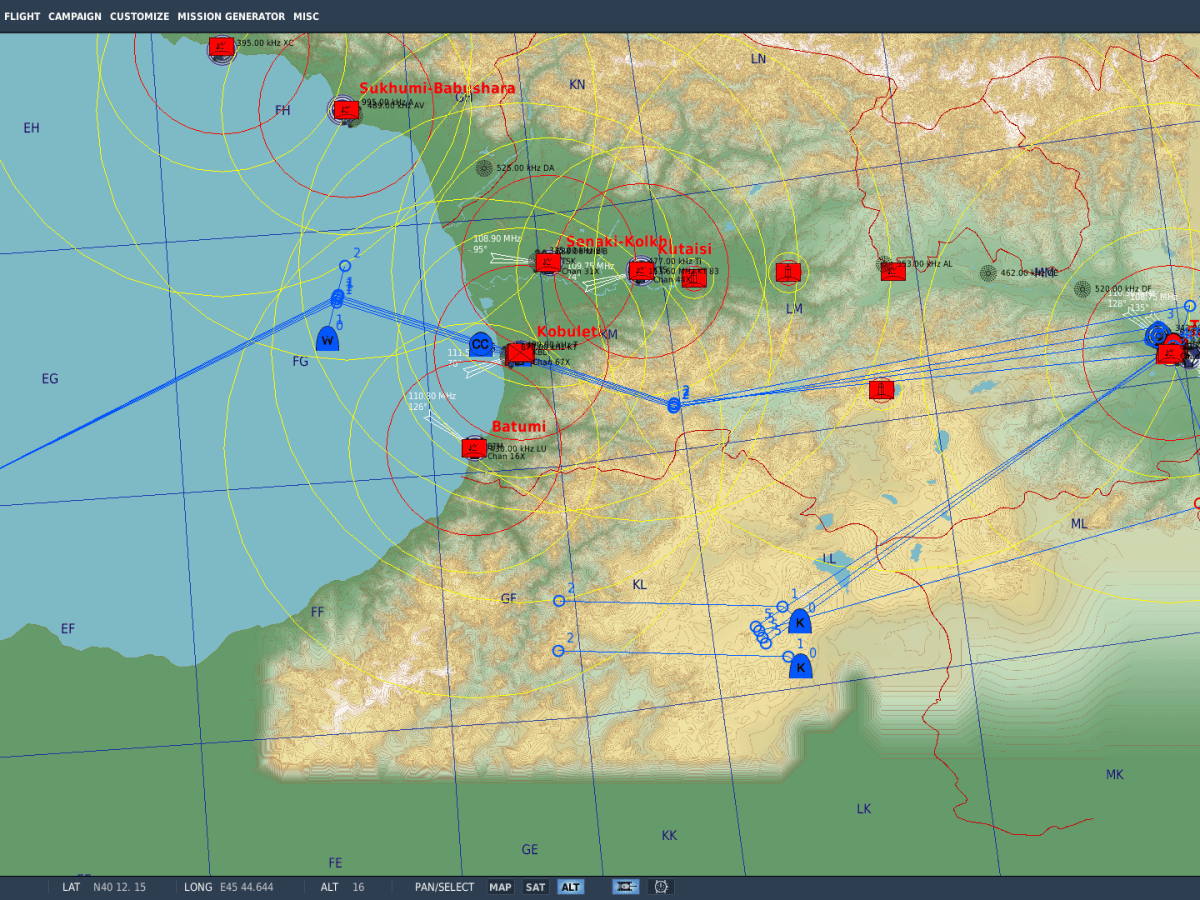Toggle SAT map mode

click(x=535, y=886)
